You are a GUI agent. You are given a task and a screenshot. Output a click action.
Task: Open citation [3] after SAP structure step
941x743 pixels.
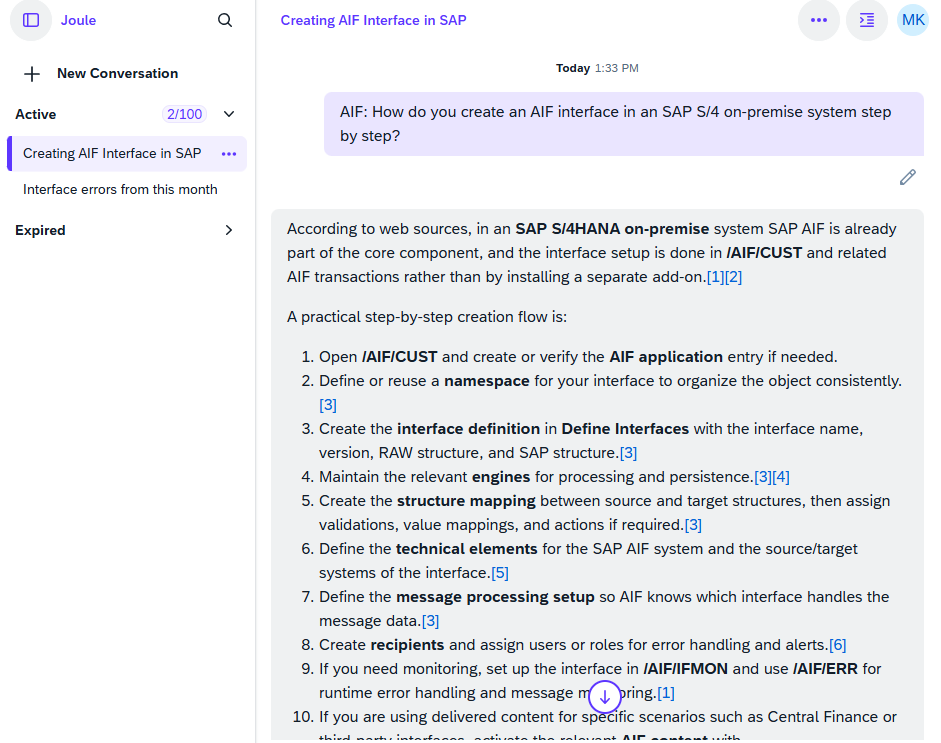[628, 453]
